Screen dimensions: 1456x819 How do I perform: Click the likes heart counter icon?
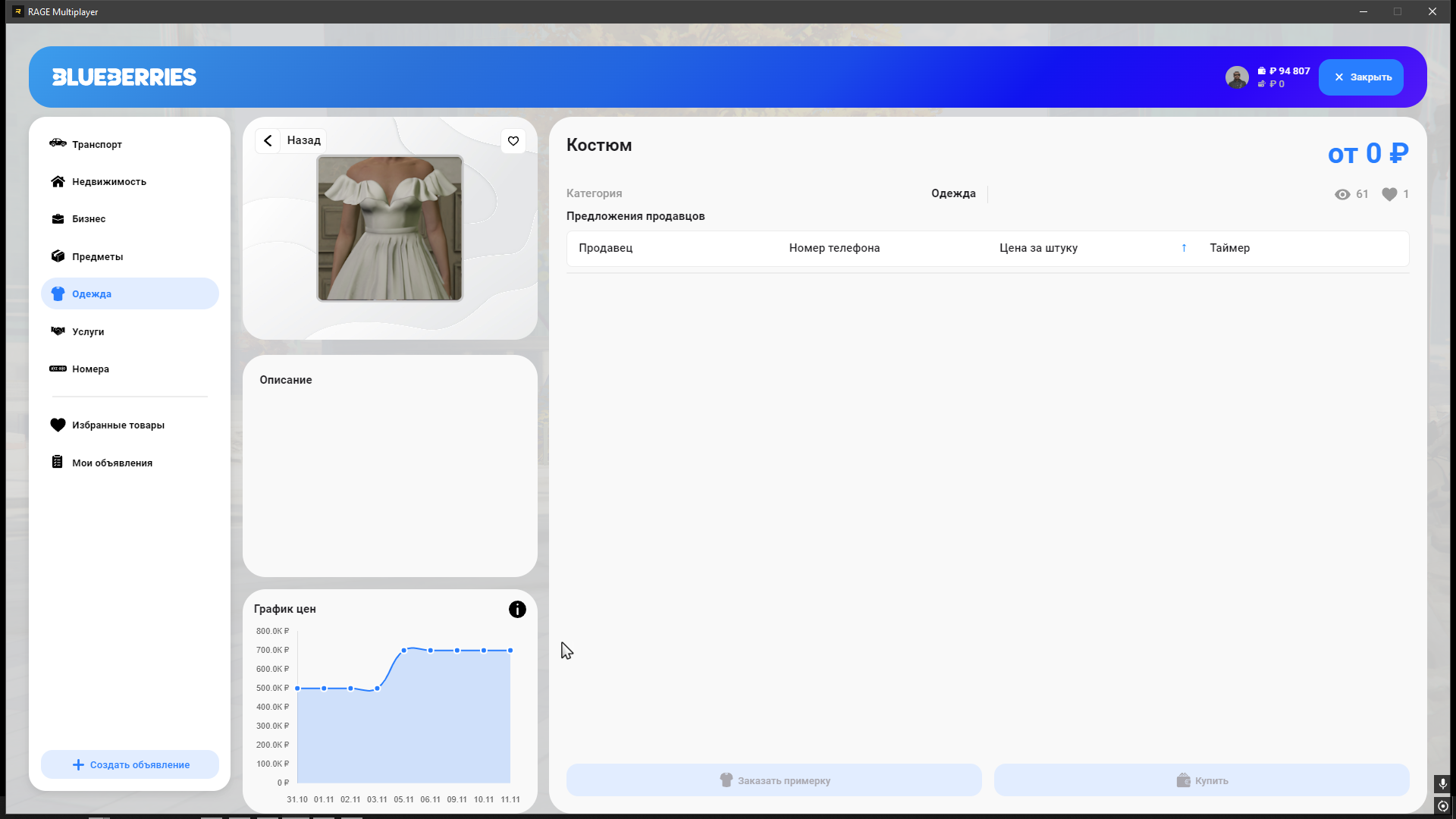pyautogui.click(x=1389, y=194)
